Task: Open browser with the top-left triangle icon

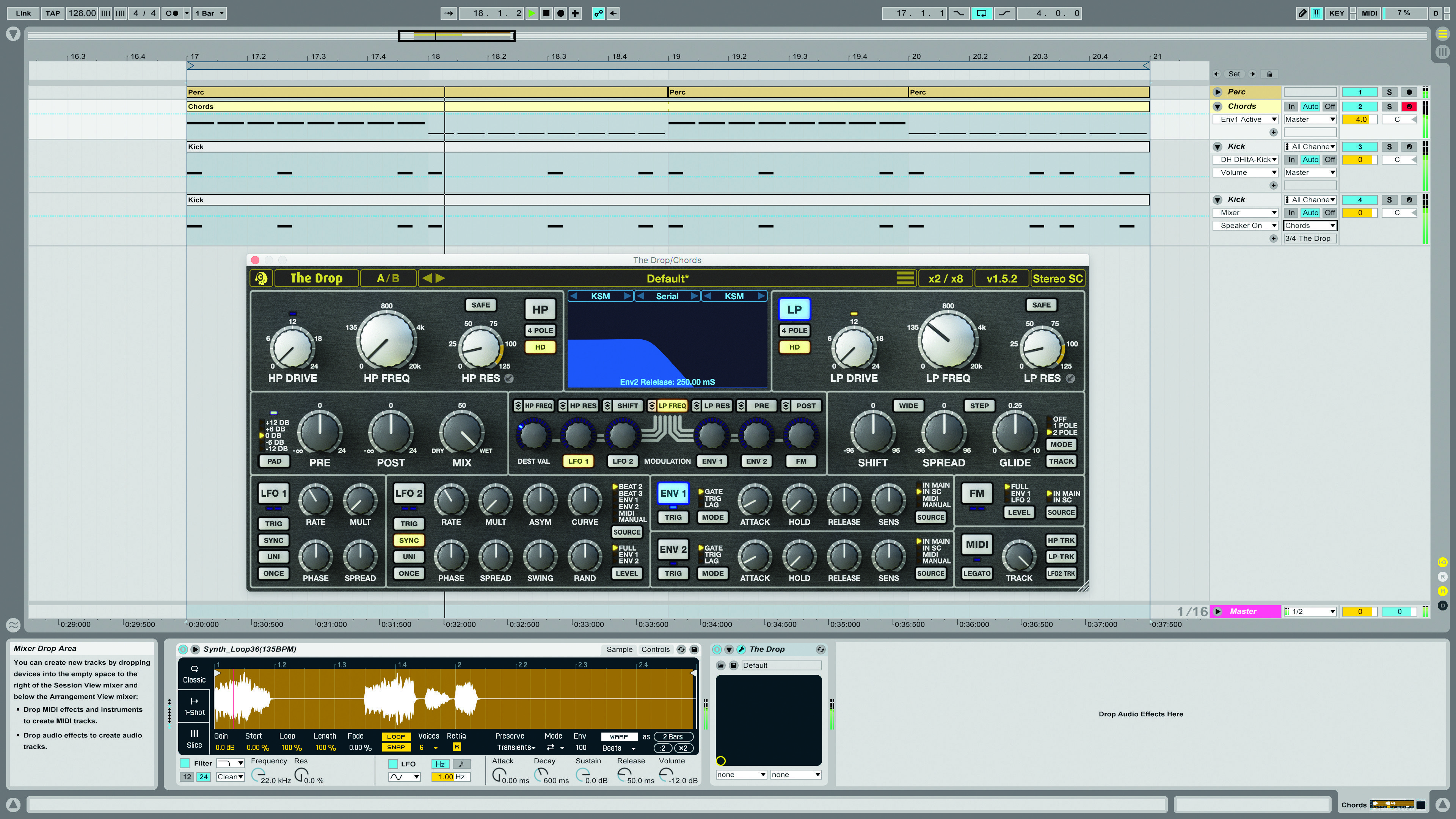Action: (x=13, y=35)
